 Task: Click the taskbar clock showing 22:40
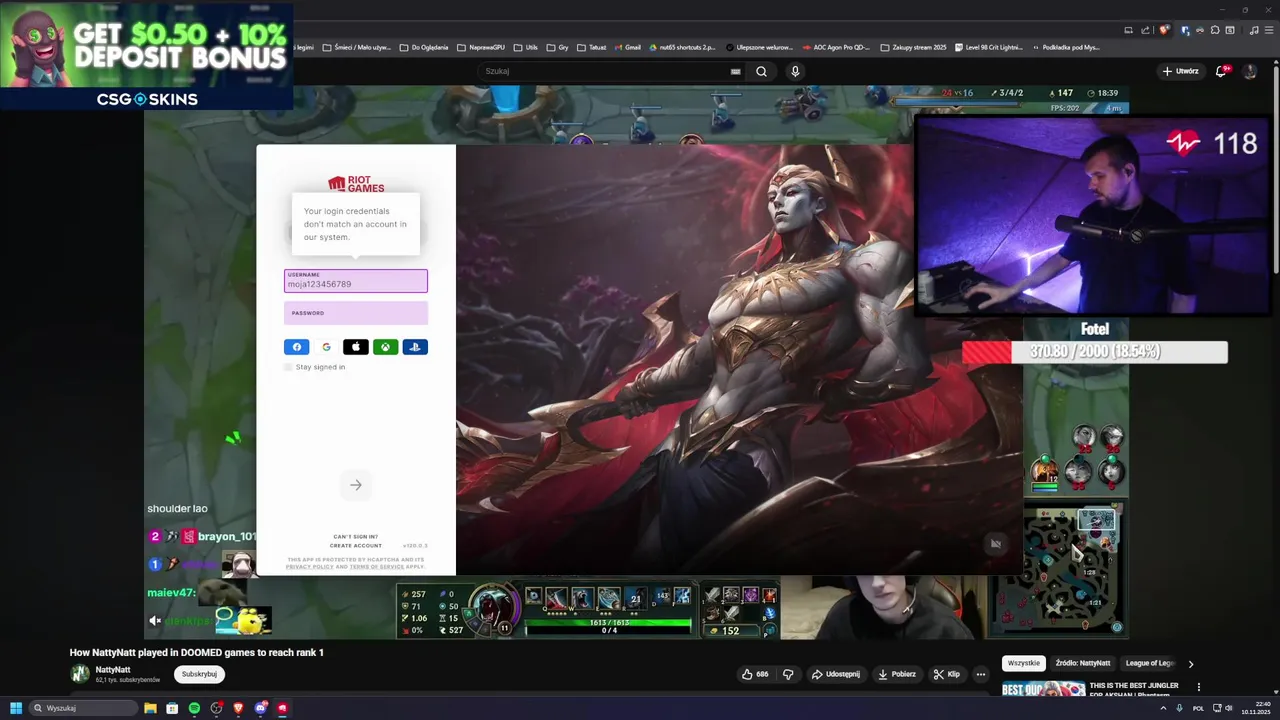tap(1255, 708)
